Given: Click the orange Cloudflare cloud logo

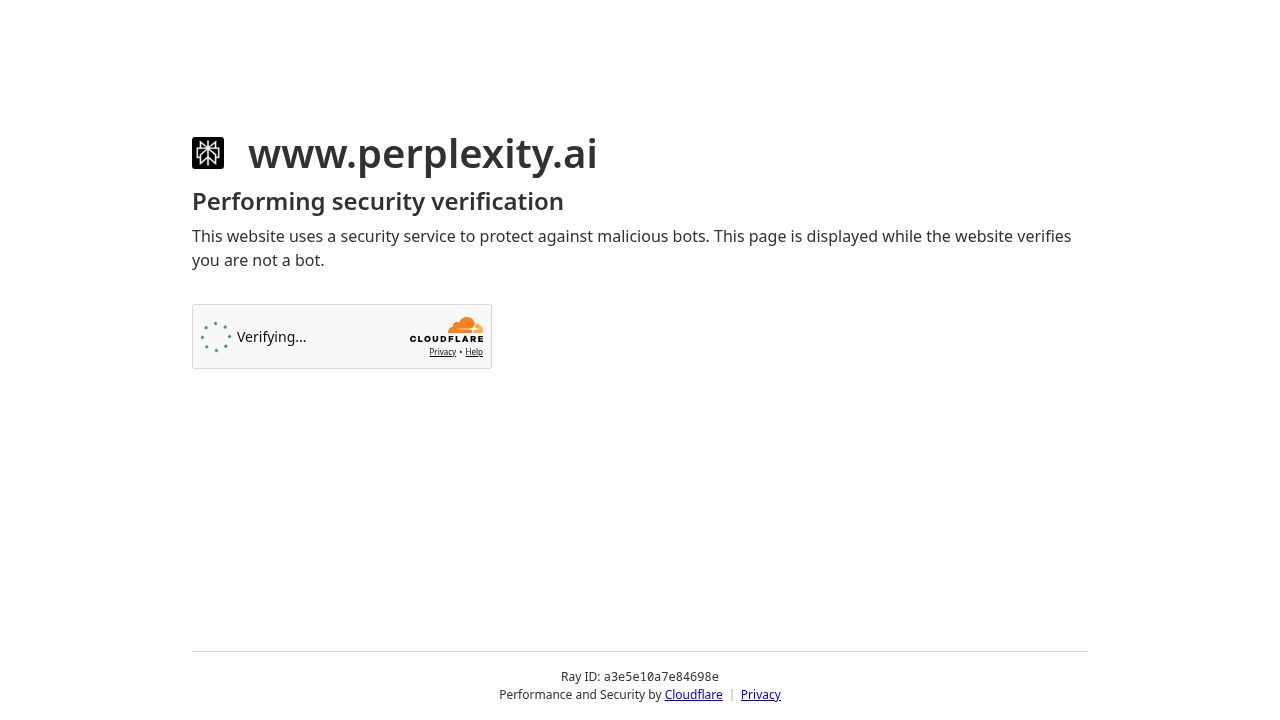Looking at the screenshot, I should pos(466,325).
